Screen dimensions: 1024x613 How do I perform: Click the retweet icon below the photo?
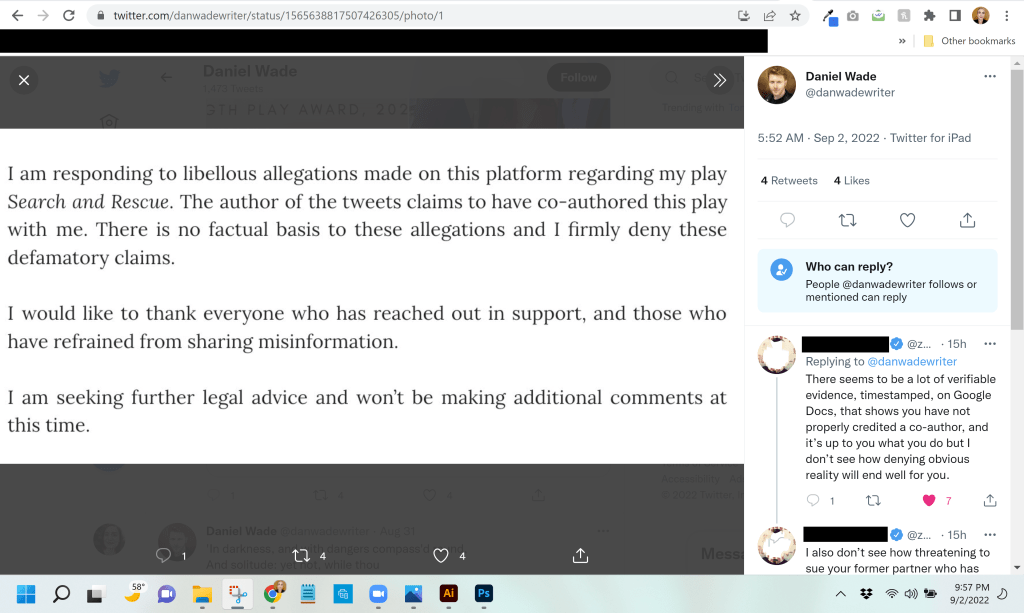coord(301,555)
